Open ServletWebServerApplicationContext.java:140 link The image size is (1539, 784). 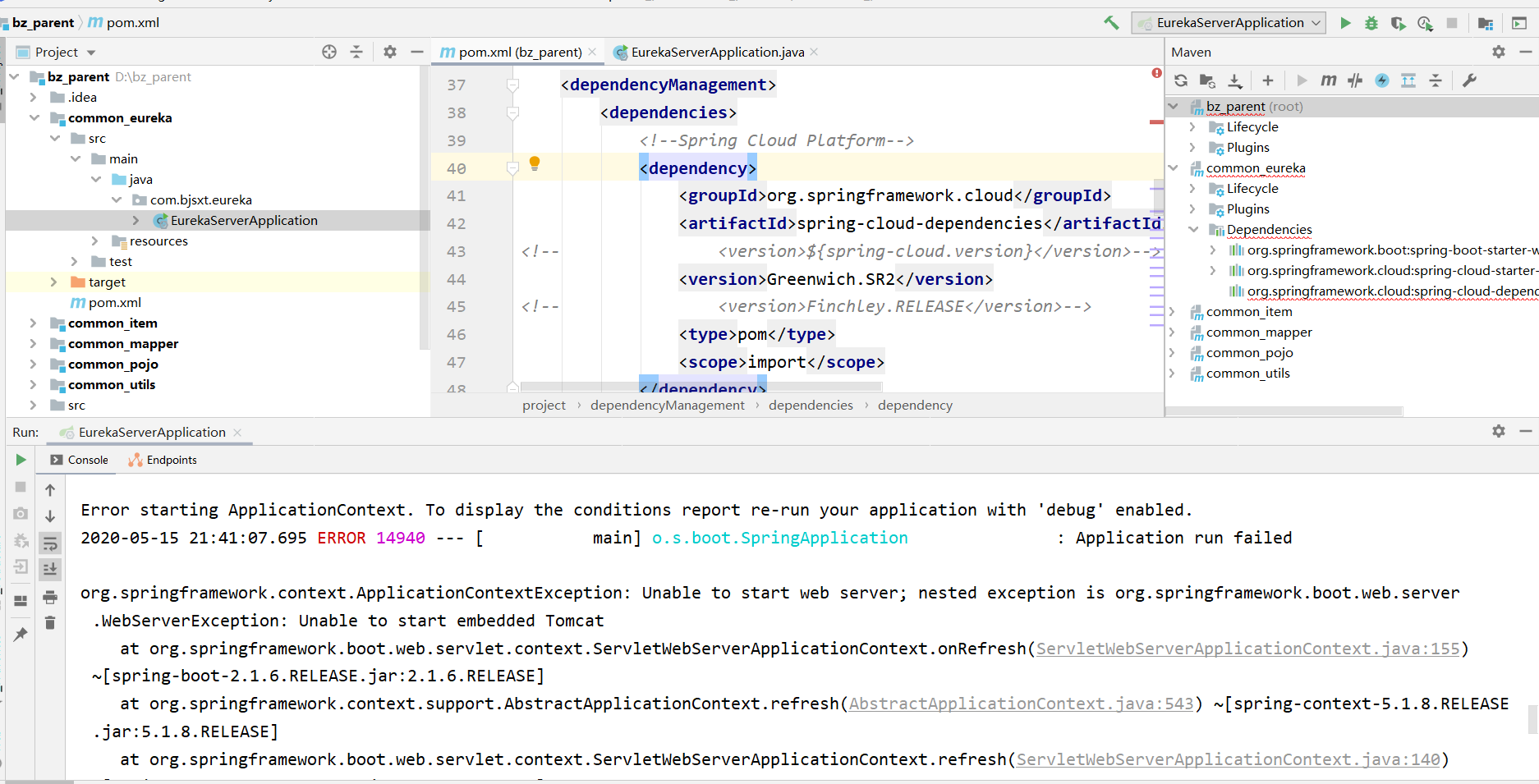(x=1229, y=759)
